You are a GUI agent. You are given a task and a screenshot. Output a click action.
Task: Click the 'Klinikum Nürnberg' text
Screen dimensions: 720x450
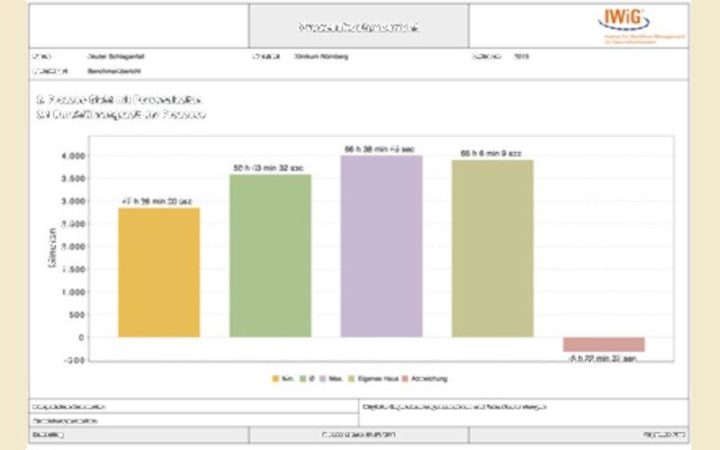[x=321, y=56]
